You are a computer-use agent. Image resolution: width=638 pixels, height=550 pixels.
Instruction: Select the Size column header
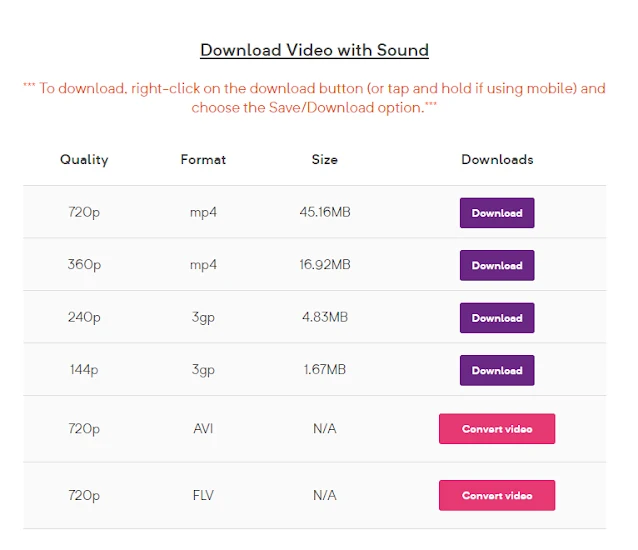point(325,159)
